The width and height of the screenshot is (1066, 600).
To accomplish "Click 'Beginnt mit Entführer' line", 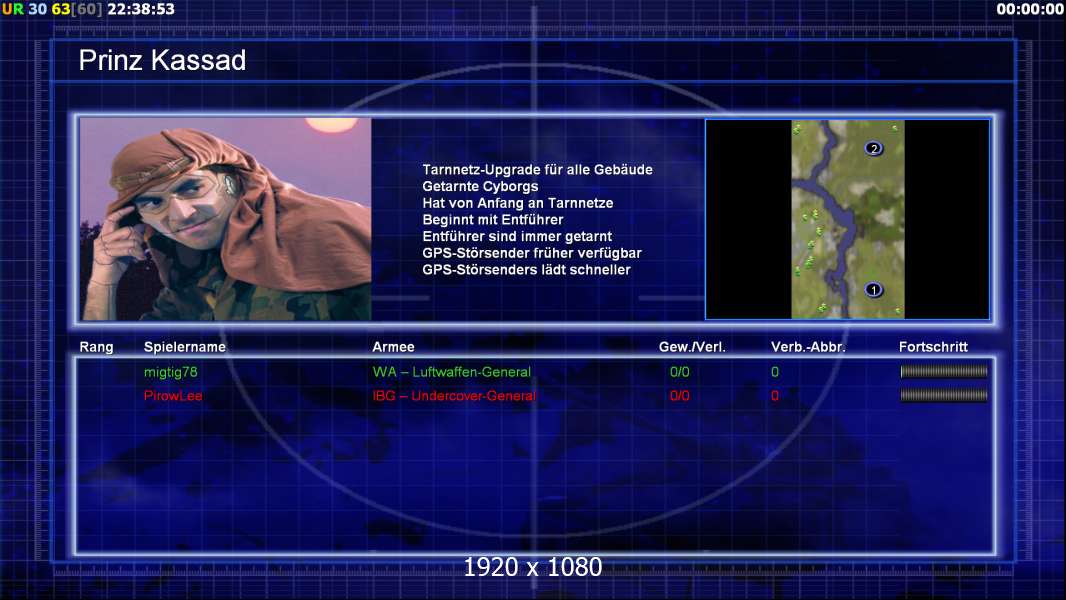I will coord(493,220).
